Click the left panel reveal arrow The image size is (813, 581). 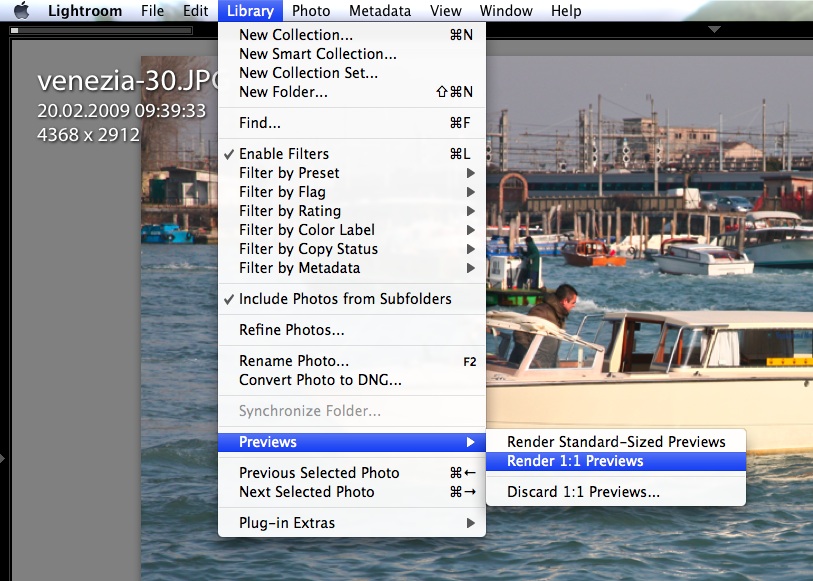coord(4,458)
